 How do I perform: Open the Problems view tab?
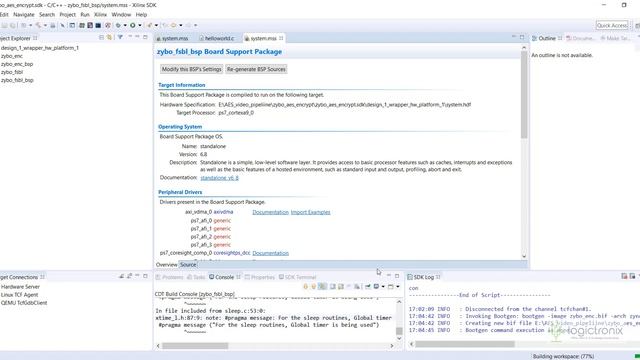click(169, 277)
